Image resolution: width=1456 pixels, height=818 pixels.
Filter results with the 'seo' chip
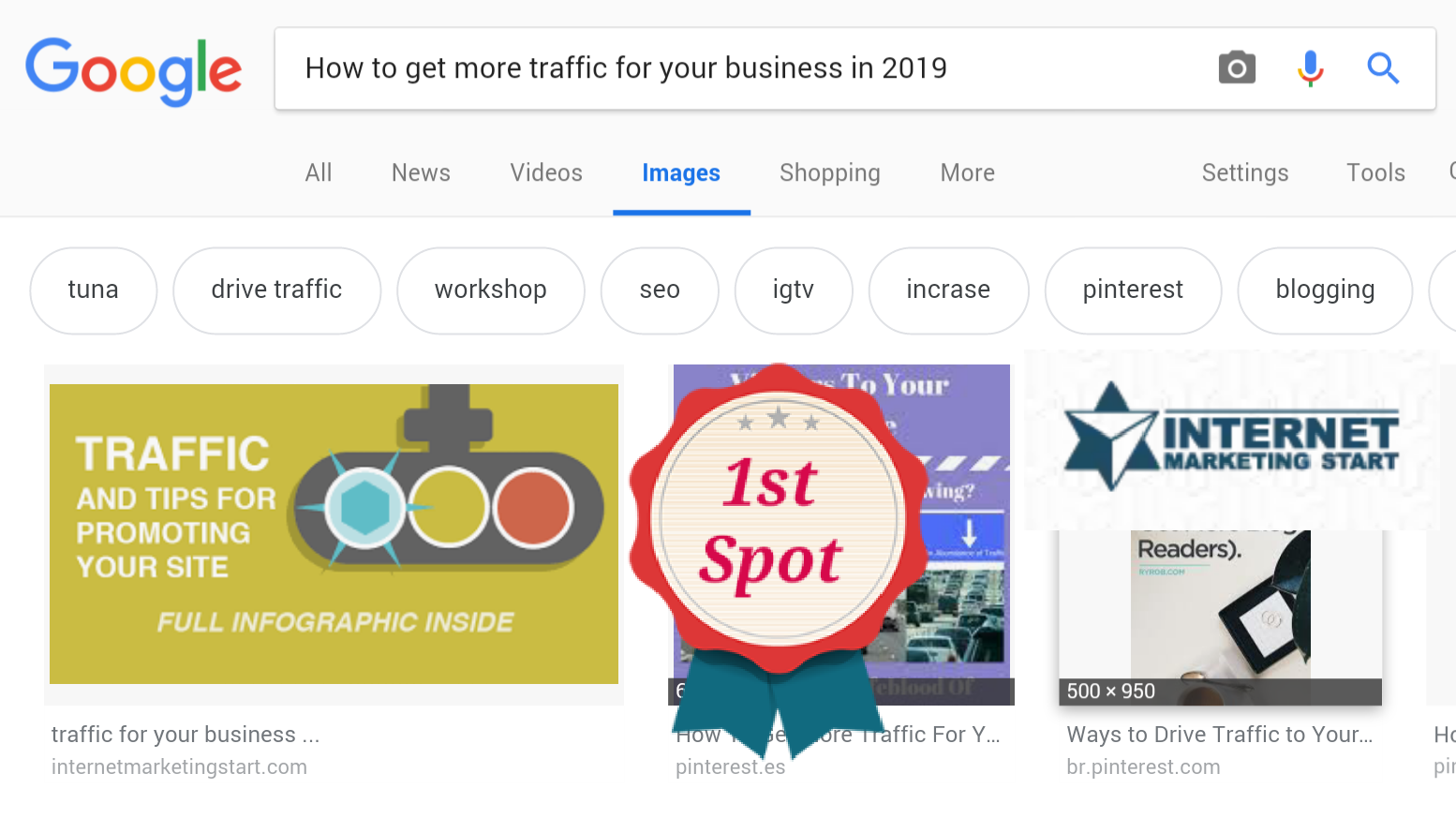660,290
